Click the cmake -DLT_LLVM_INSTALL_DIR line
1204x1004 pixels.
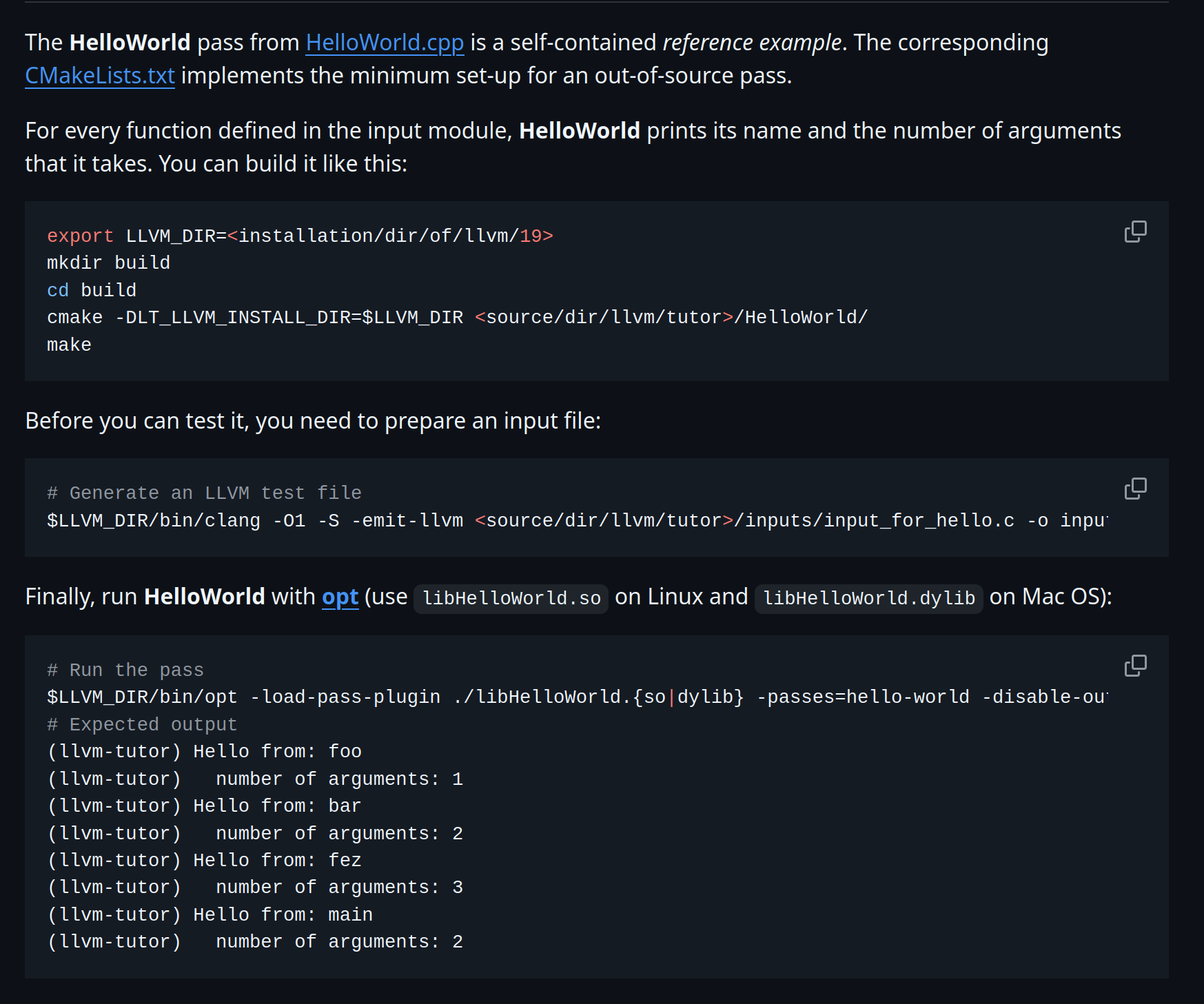pos(457,318)
